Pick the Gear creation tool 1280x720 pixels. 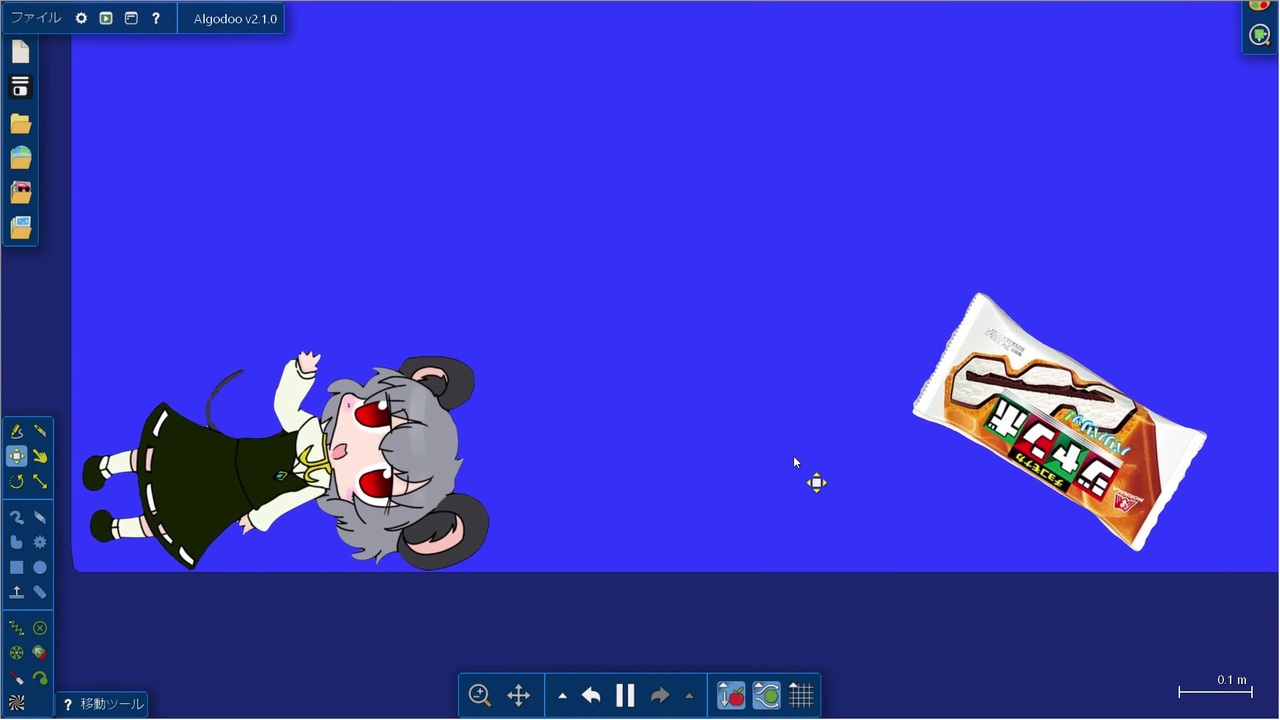click(40, 542)
